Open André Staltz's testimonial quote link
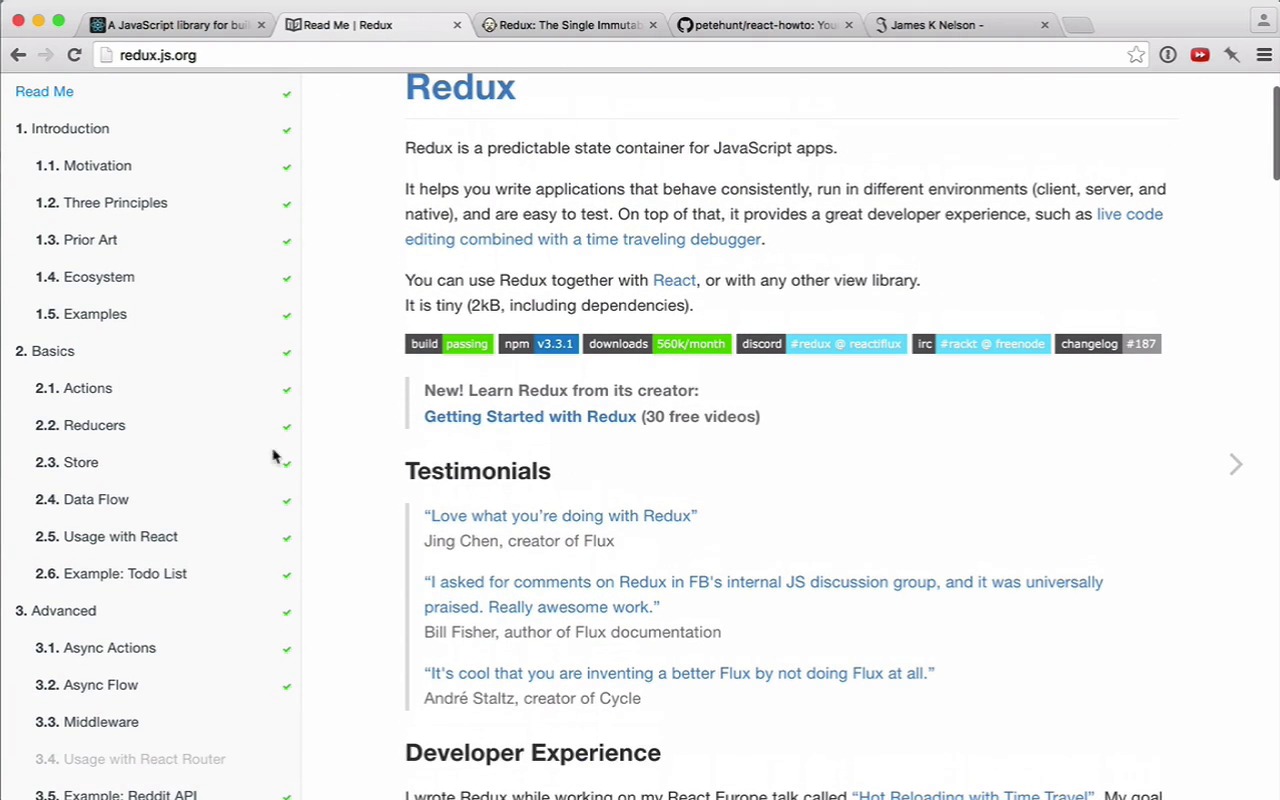This screenshot has width=1280, height=800. coord(679,673)
